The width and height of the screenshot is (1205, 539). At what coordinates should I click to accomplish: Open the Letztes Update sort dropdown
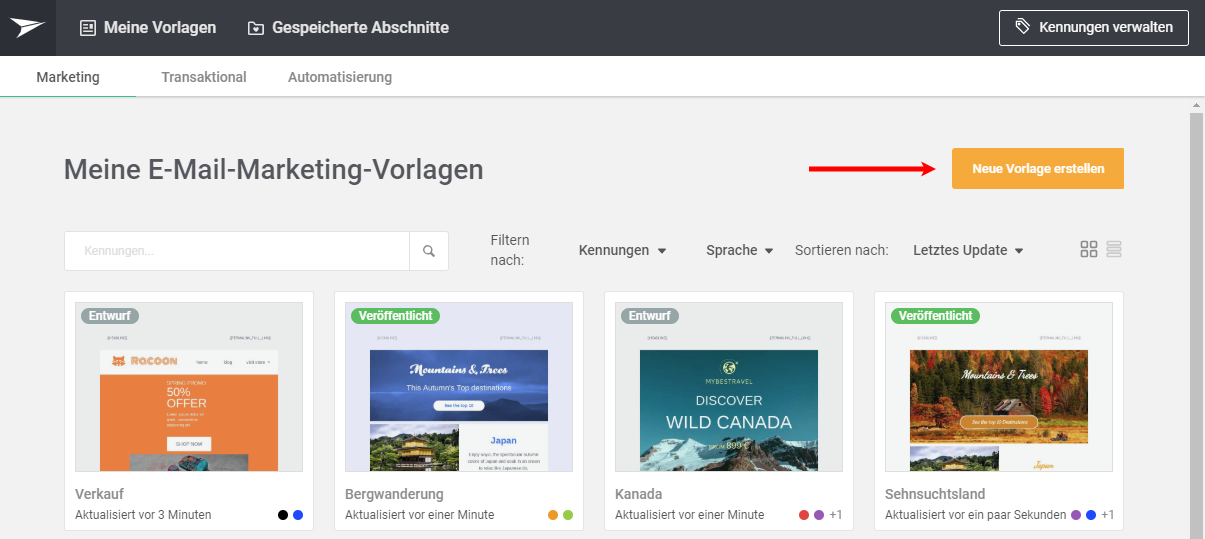coord(968,250)
